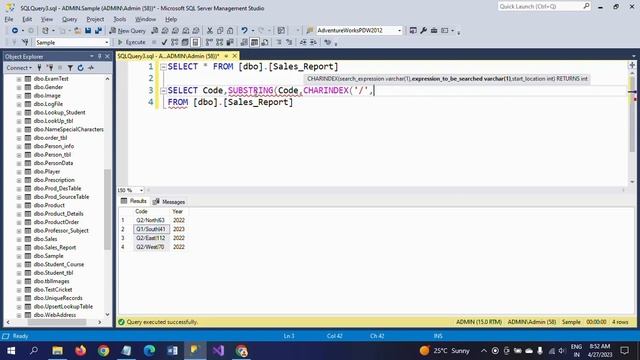Image resolution: width=640 pixels, height=360 pixels.
Task: Open the Sample database dropdown
Action: tap(107, 42)
